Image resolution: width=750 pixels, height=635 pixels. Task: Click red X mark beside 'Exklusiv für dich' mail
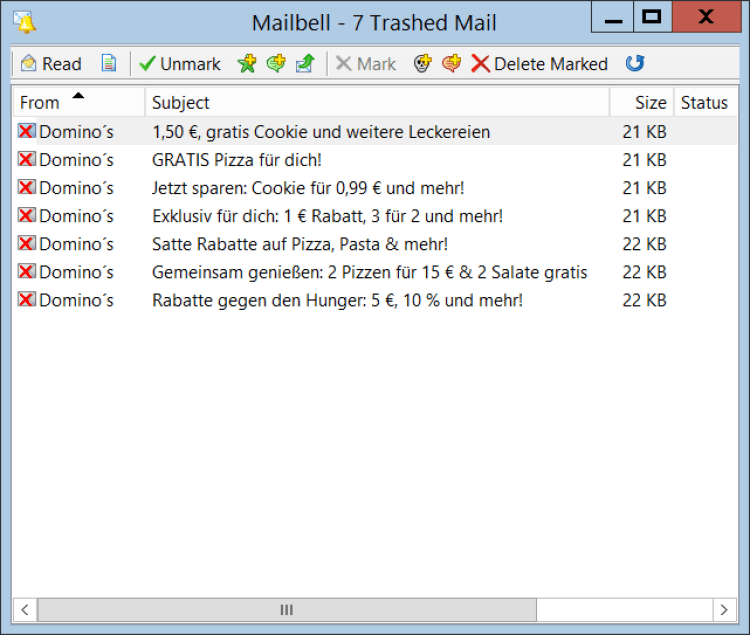click(27, 215)
